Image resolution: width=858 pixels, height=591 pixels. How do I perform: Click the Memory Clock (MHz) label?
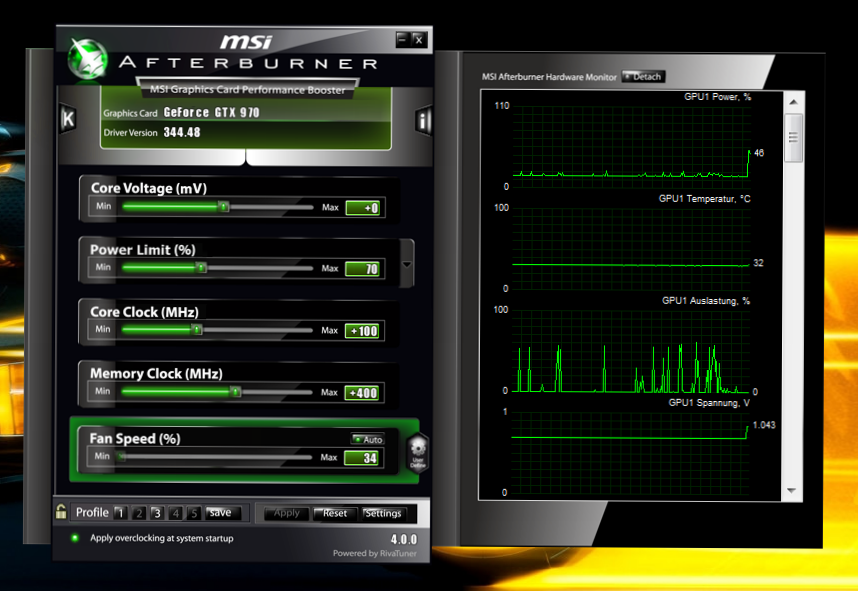156,374
